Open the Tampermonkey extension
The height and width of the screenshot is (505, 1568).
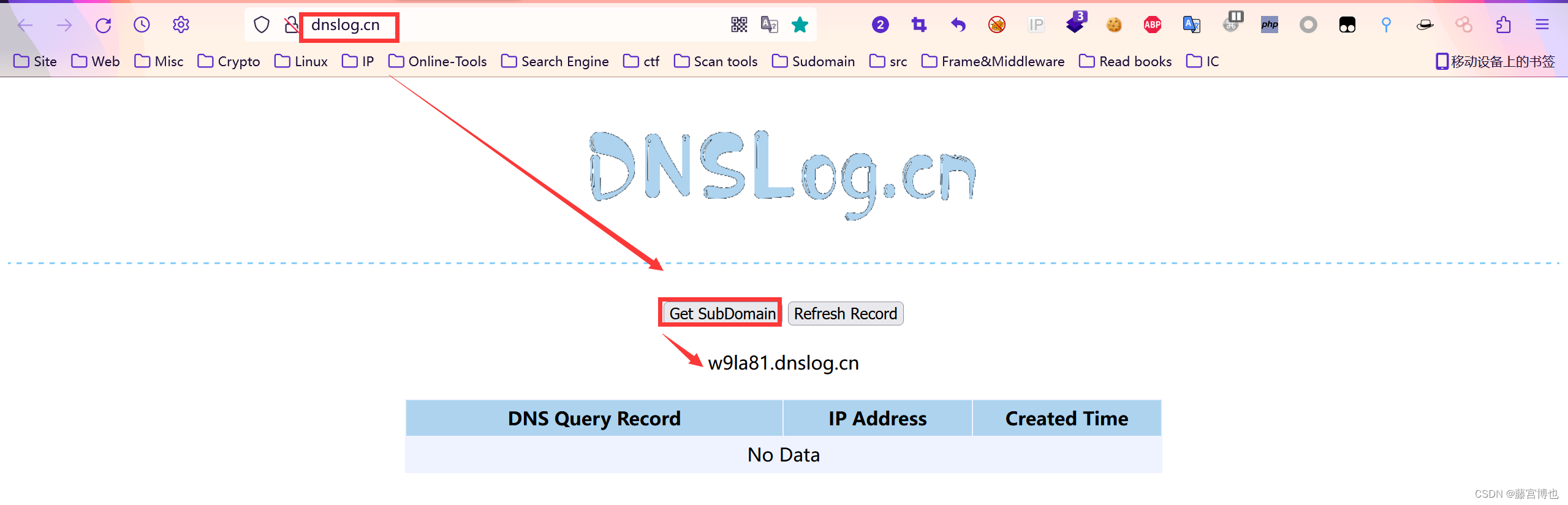coord(1347,25)
